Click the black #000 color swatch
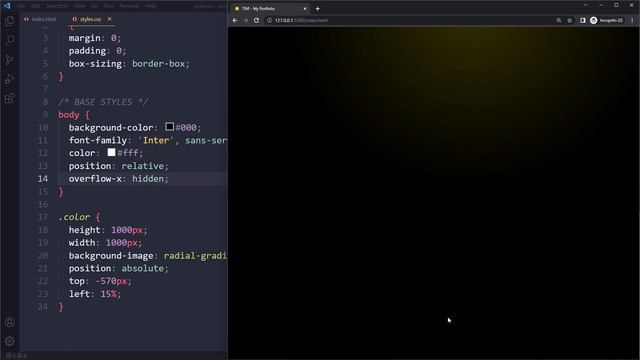 pyautogui.click(x=169, y=127)
